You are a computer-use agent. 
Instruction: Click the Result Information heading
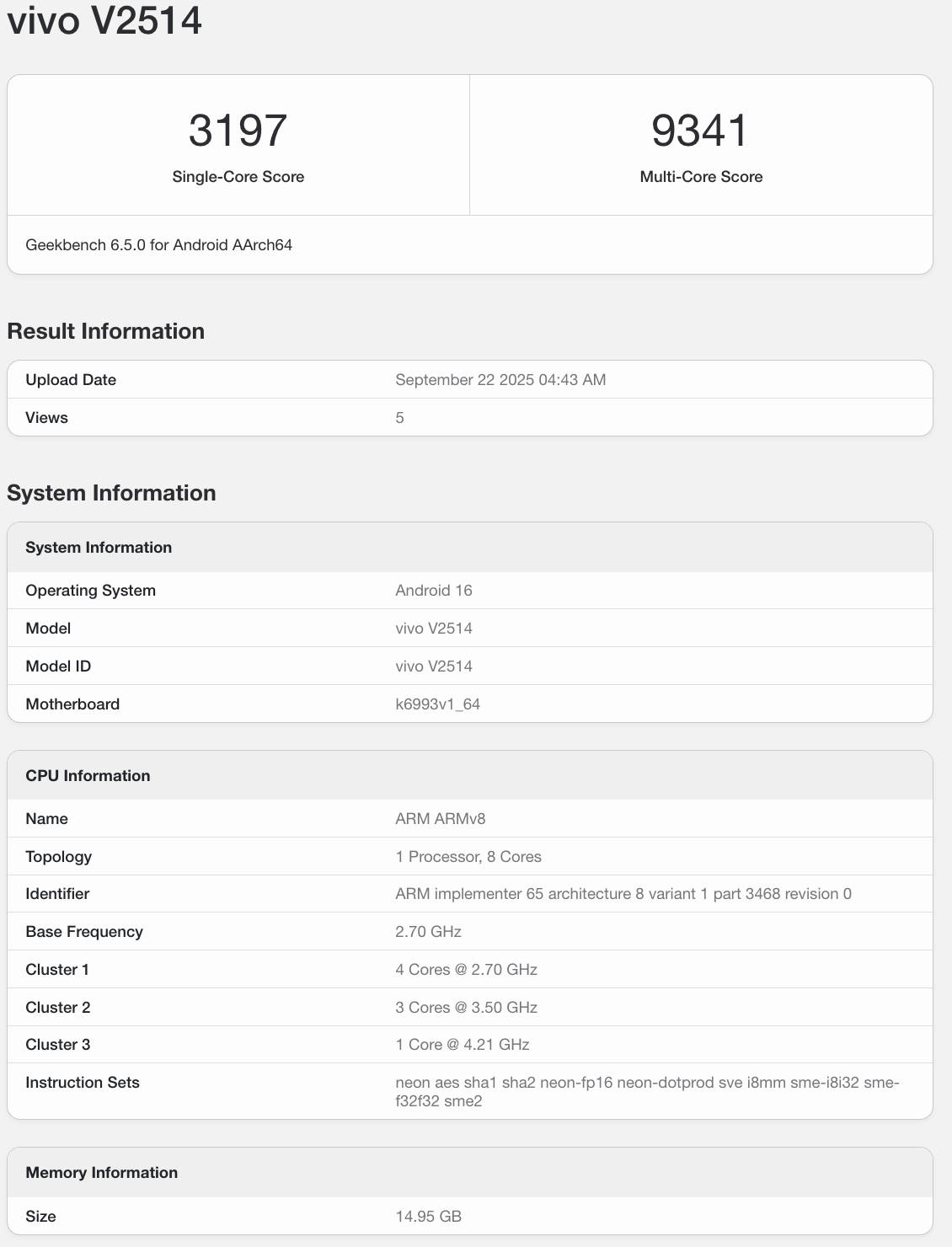coord(105,331)
